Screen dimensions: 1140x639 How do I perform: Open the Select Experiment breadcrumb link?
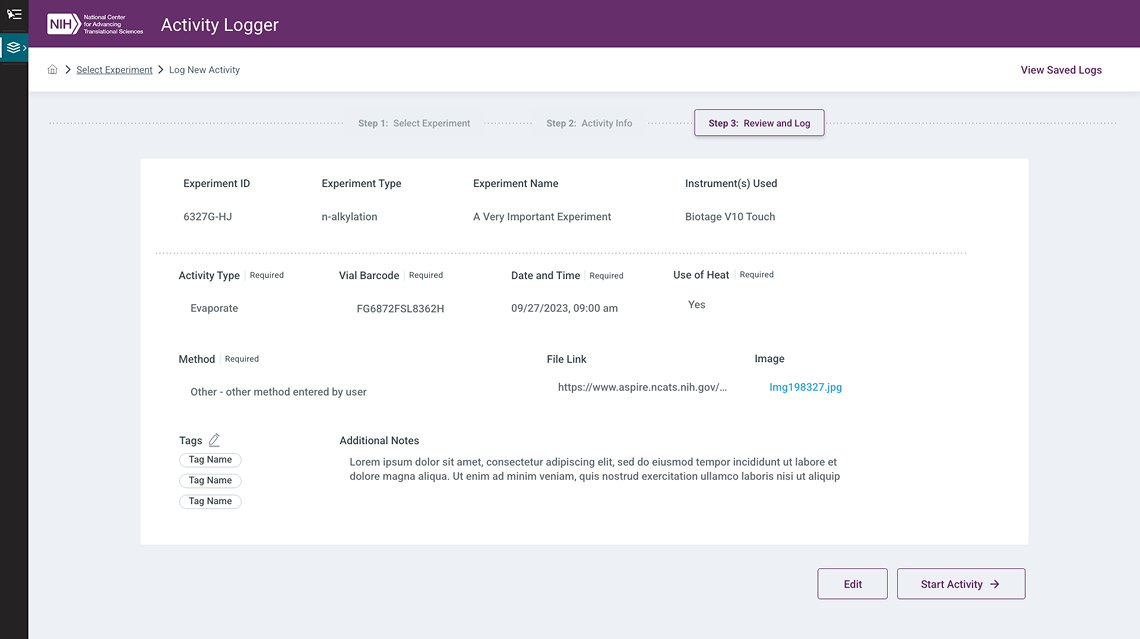(x=114, y=69)
